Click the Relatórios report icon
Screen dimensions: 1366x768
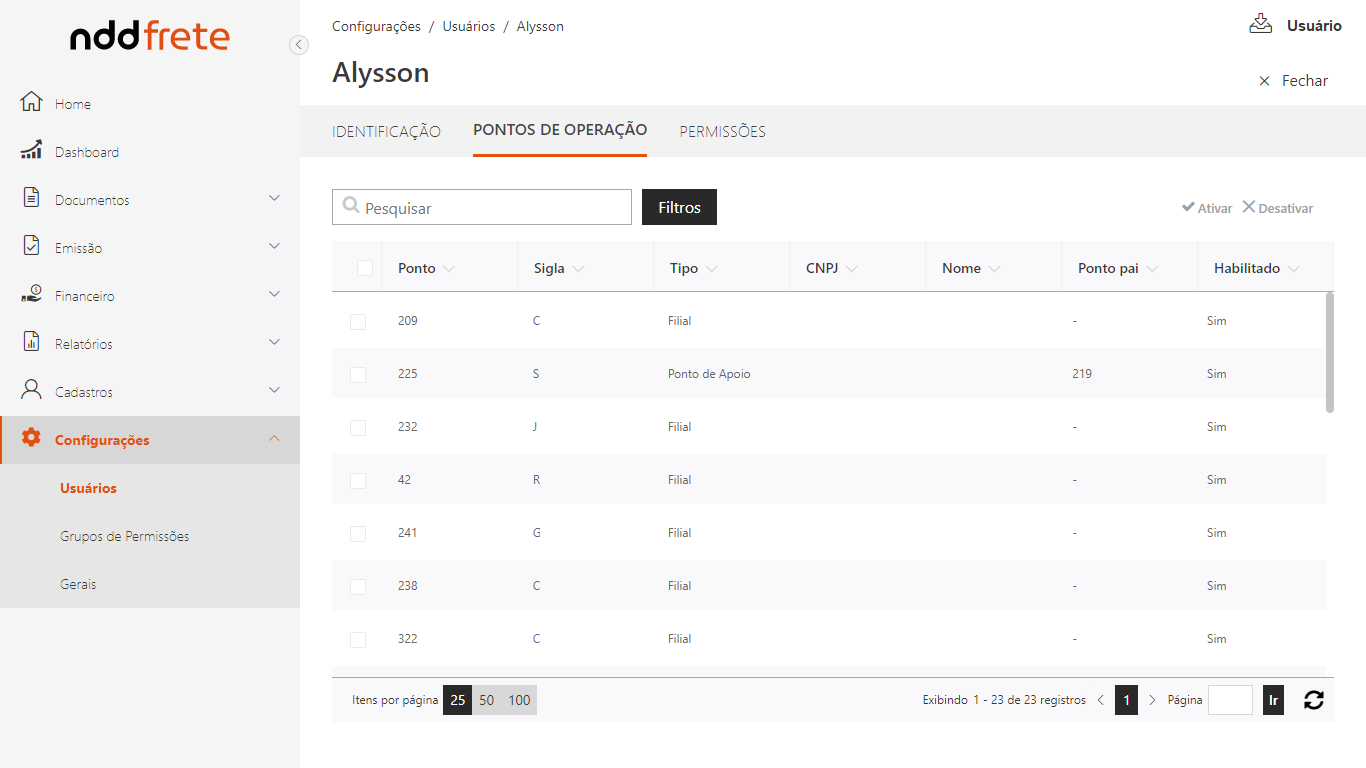[x=32, y=343]
